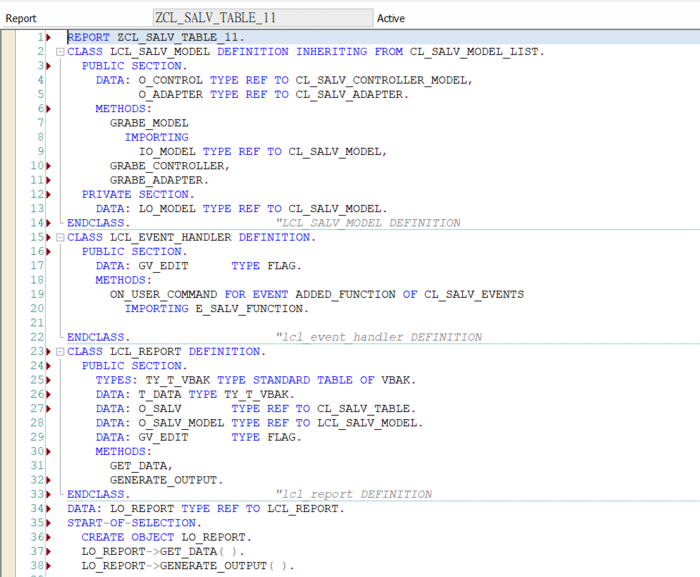This screenshot has width=700, height=577.
Task: Click the red change marker on line 30
Action: point(49,452)
